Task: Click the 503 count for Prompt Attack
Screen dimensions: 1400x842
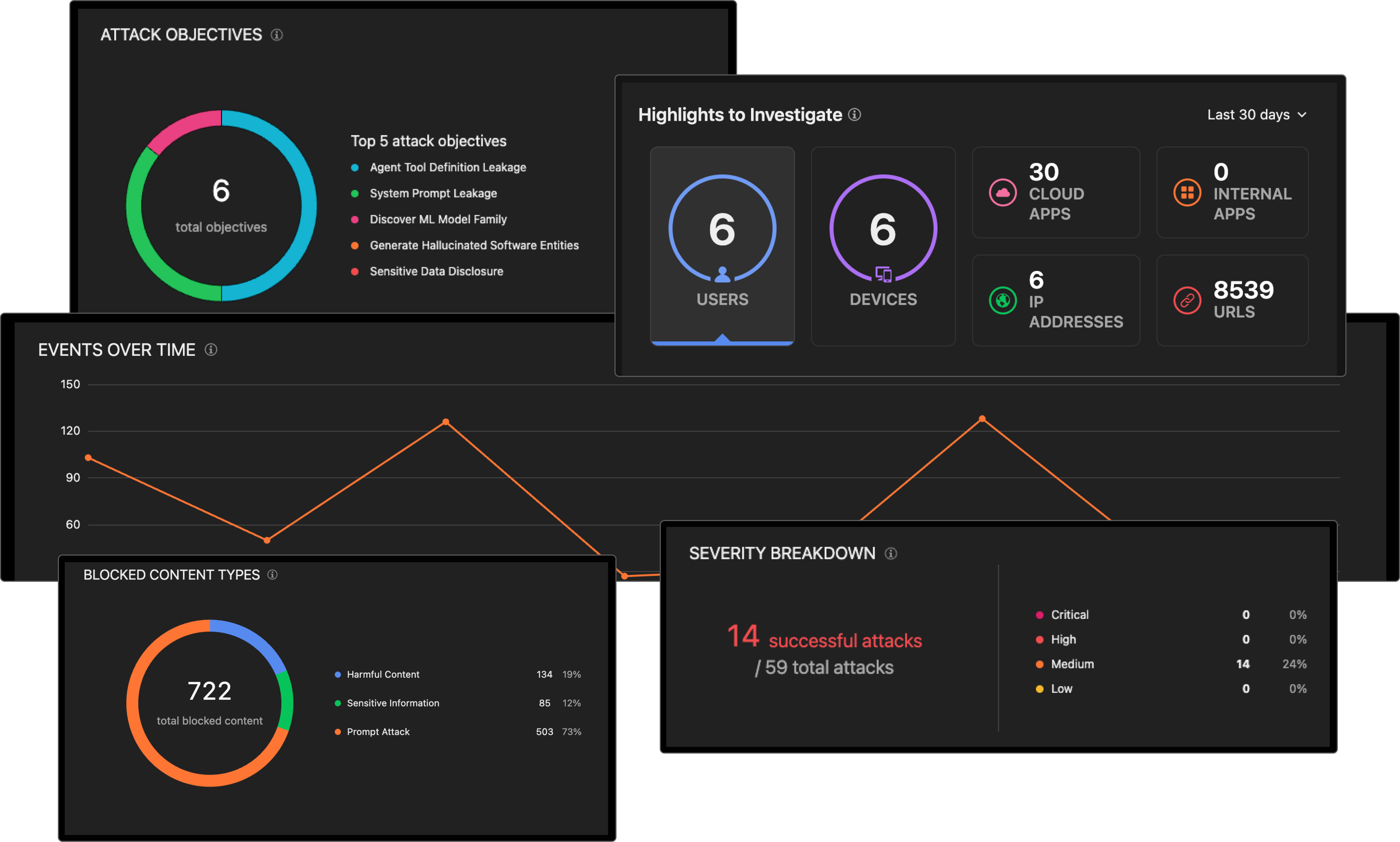Action: pyautogui.click(x=544, y=732)
